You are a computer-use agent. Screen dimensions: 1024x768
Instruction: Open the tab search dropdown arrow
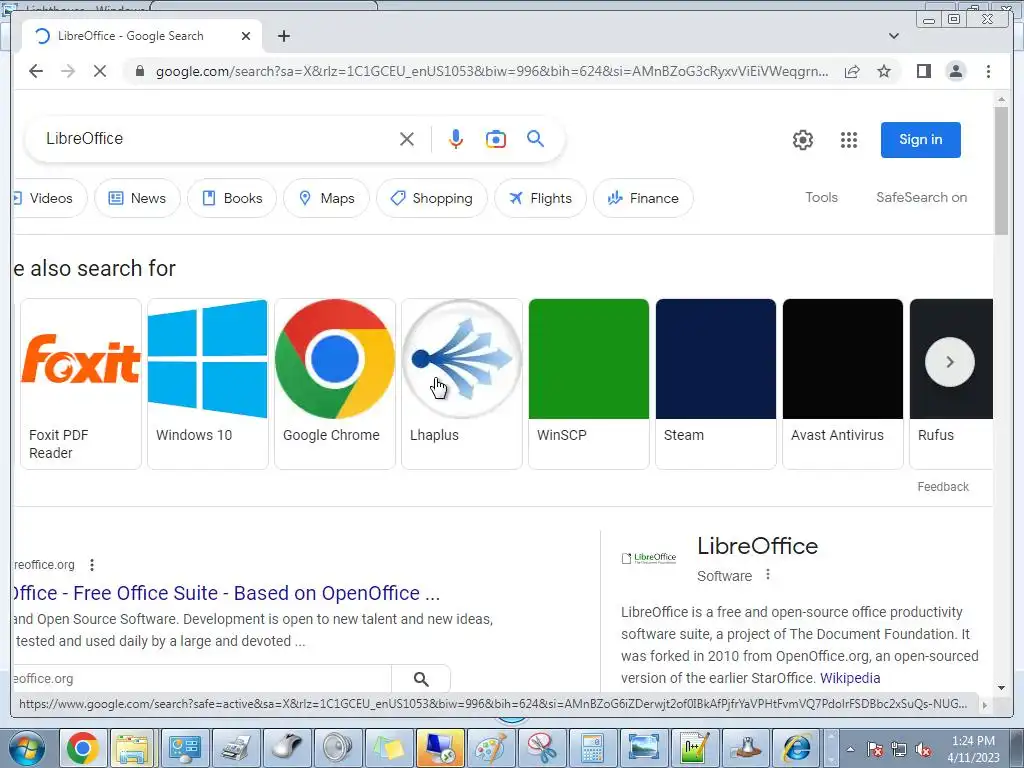(x=893, y=36)
